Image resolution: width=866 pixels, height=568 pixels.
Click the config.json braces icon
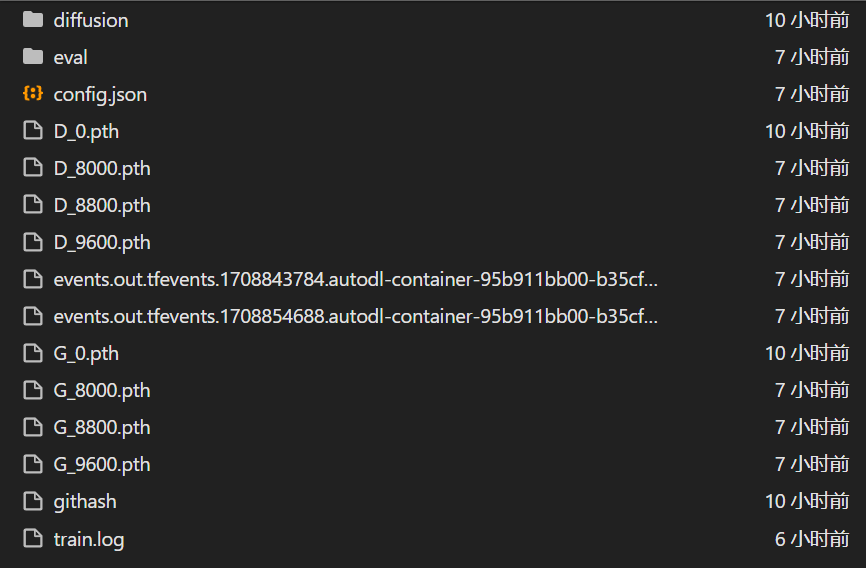click(33, 94)
